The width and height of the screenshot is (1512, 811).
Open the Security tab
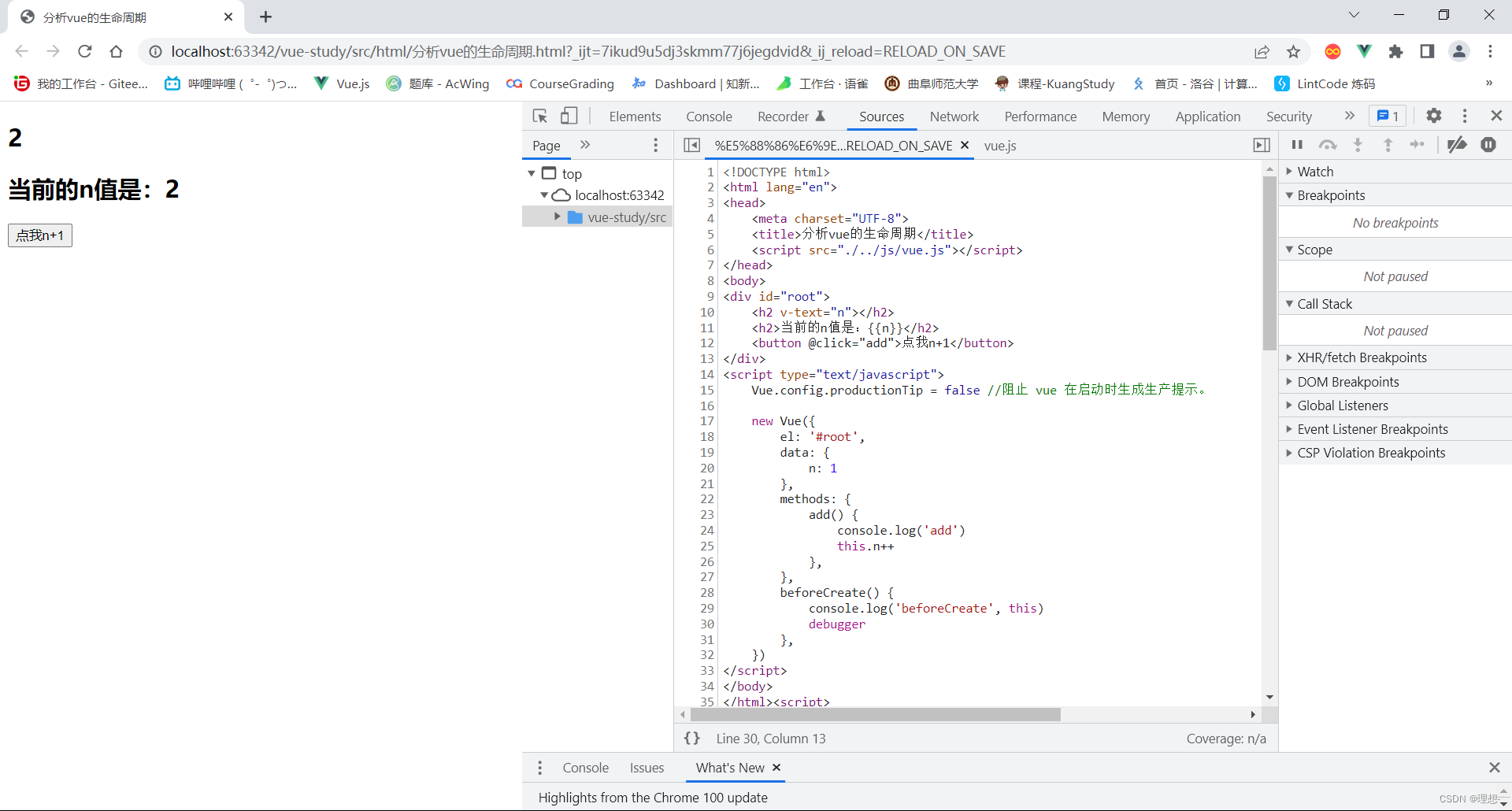pyautogui.click(x=1288, y=117)
